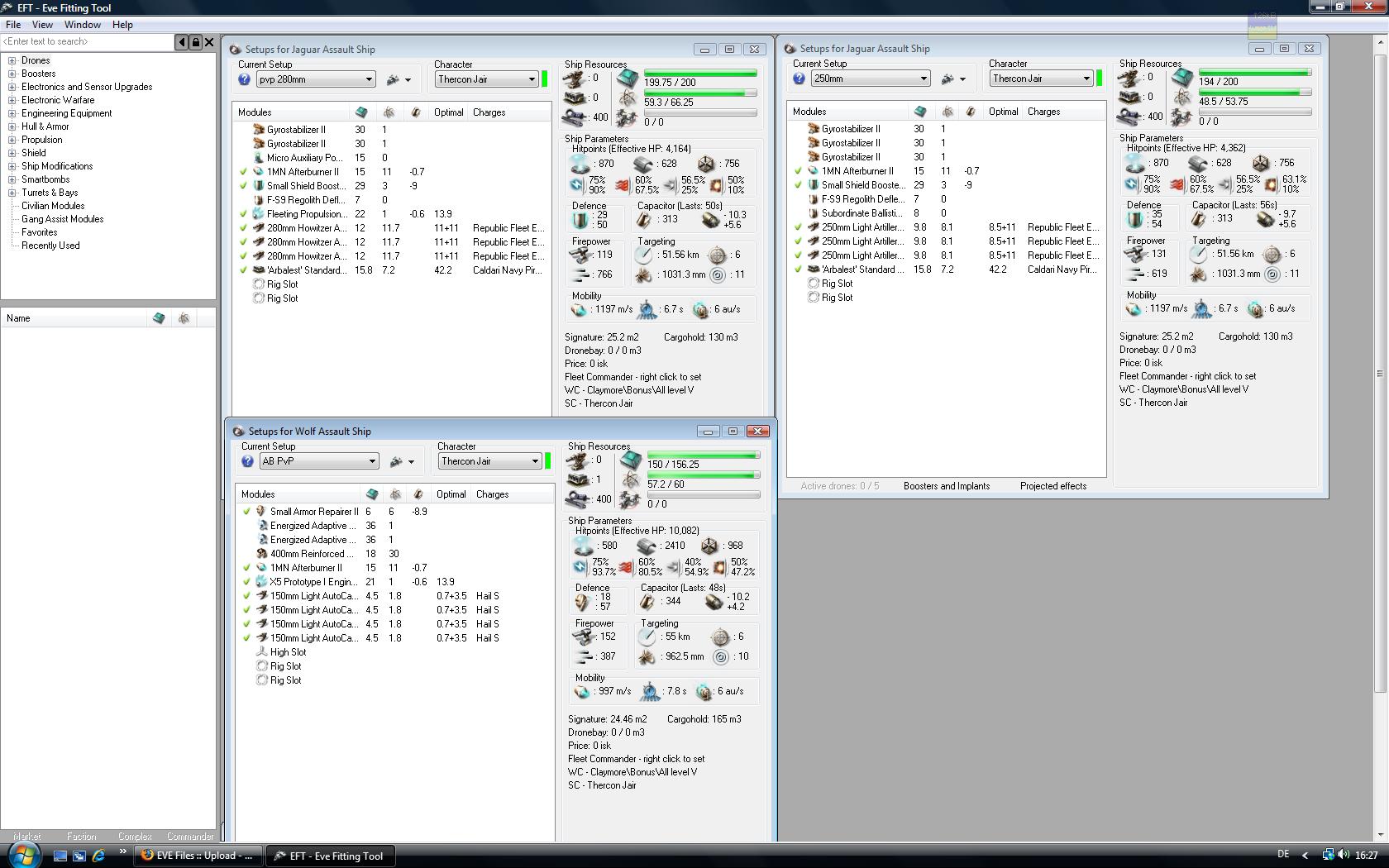This screenshot has width=1389, height=868.
Task: Click the CPU usage bar reading 199.75 / 200
Action: pos(700,74)
